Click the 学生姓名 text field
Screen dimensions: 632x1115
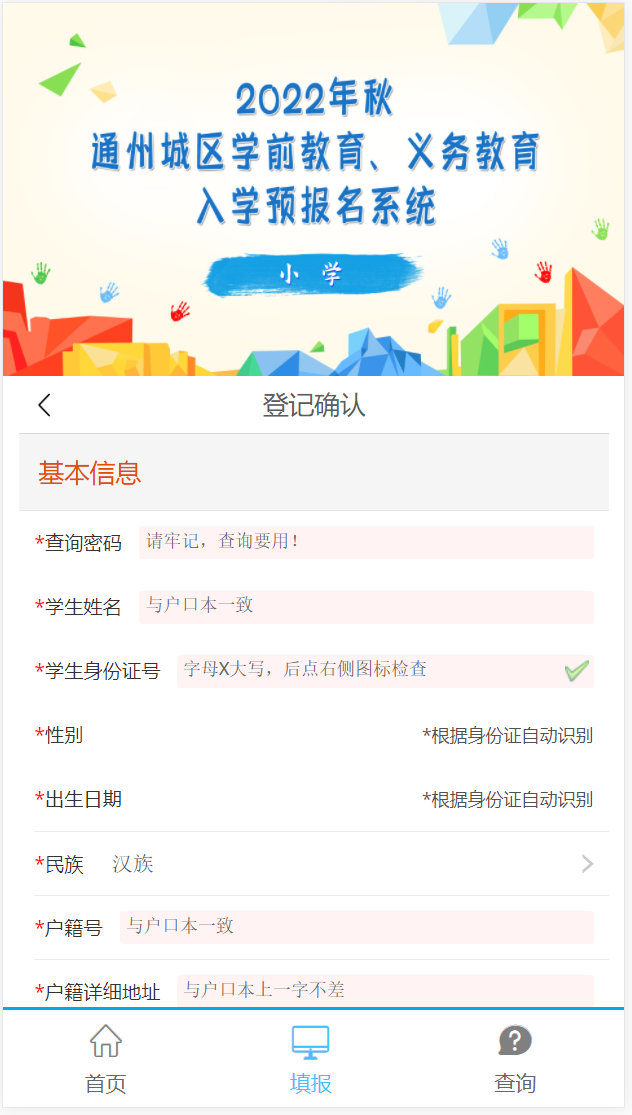point(365,607)
